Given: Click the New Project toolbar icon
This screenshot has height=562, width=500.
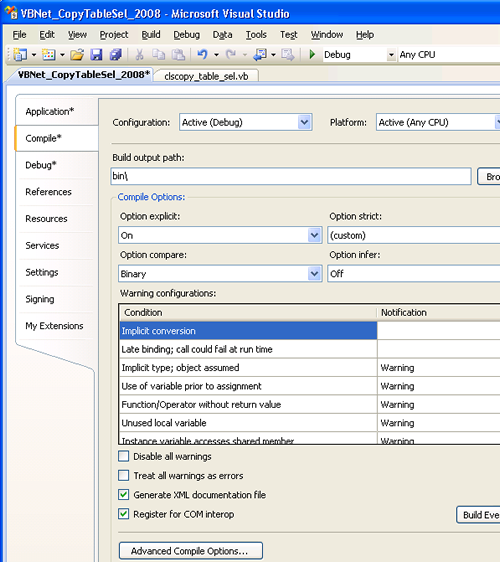Looking at the screenshot, I should click(20, 54).
